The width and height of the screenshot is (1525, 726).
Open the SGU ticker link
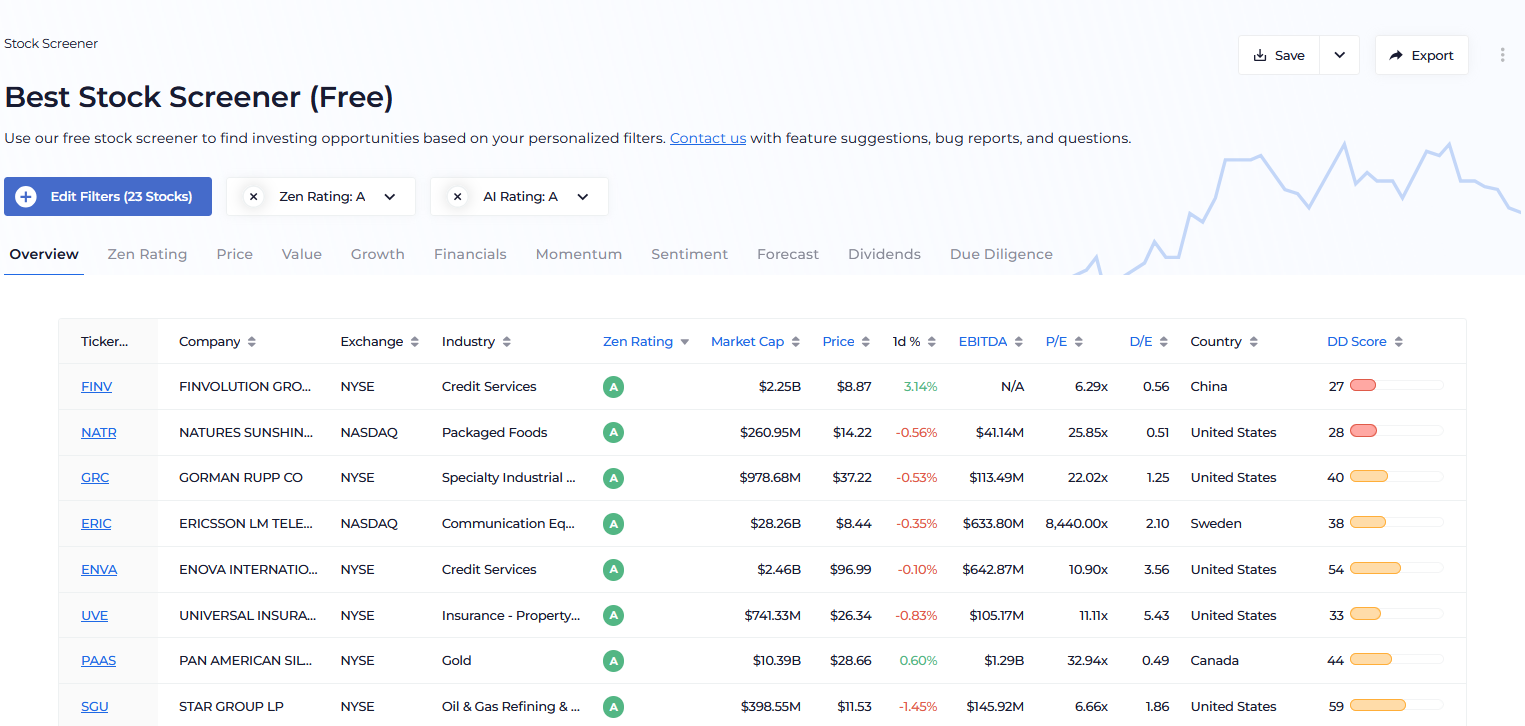[x=94, y=706]
